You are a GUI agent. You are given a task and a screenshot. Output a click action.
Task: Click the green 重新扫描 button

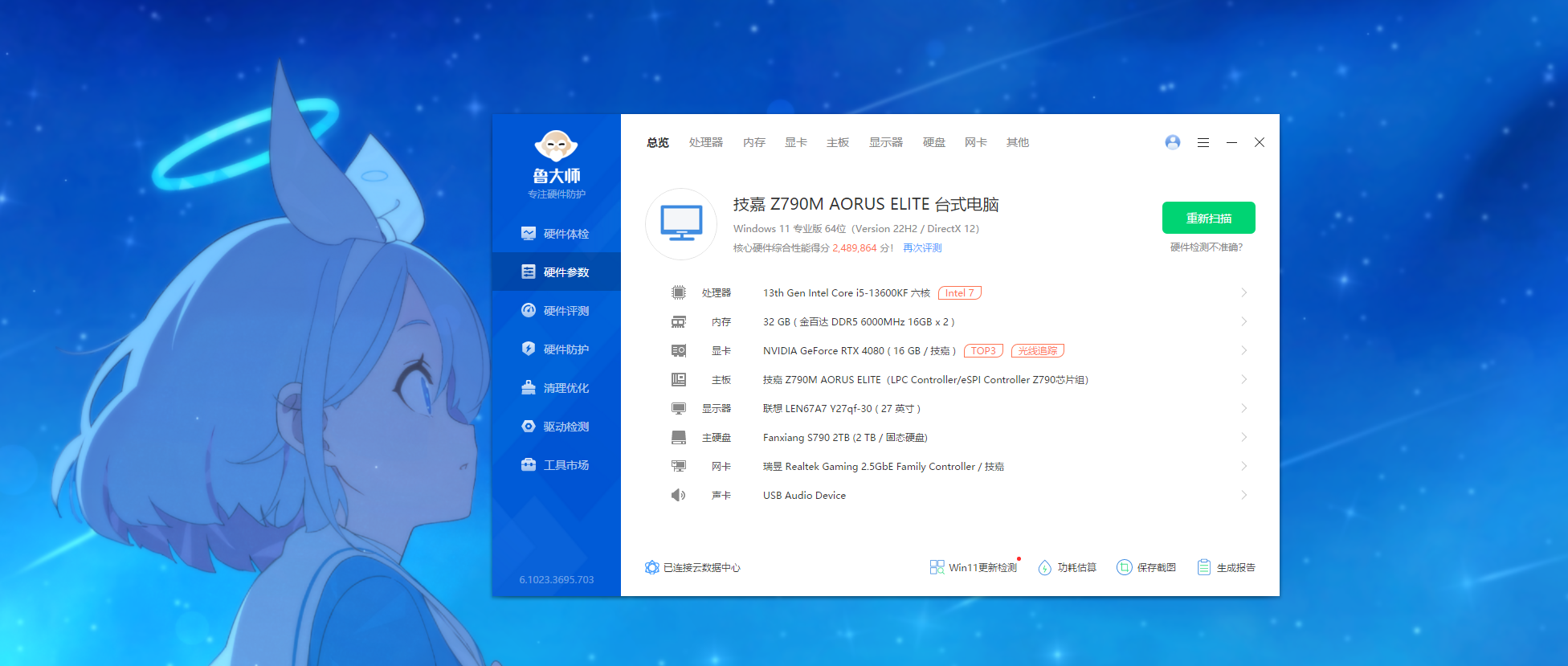(x=1209, y=218)
